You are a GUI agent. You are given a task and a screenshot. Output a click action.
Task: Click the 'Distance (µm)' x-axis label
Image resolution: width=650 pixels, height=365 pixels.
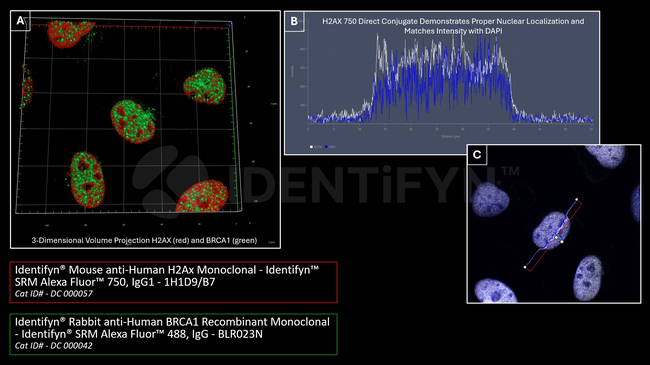click(450, 136)
